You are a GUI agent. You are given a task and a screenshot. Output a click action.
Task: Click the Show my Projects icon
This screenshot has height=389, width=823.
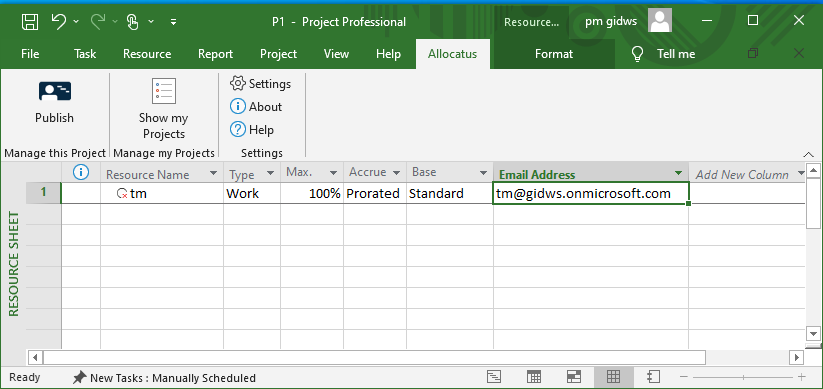(164, 91)
